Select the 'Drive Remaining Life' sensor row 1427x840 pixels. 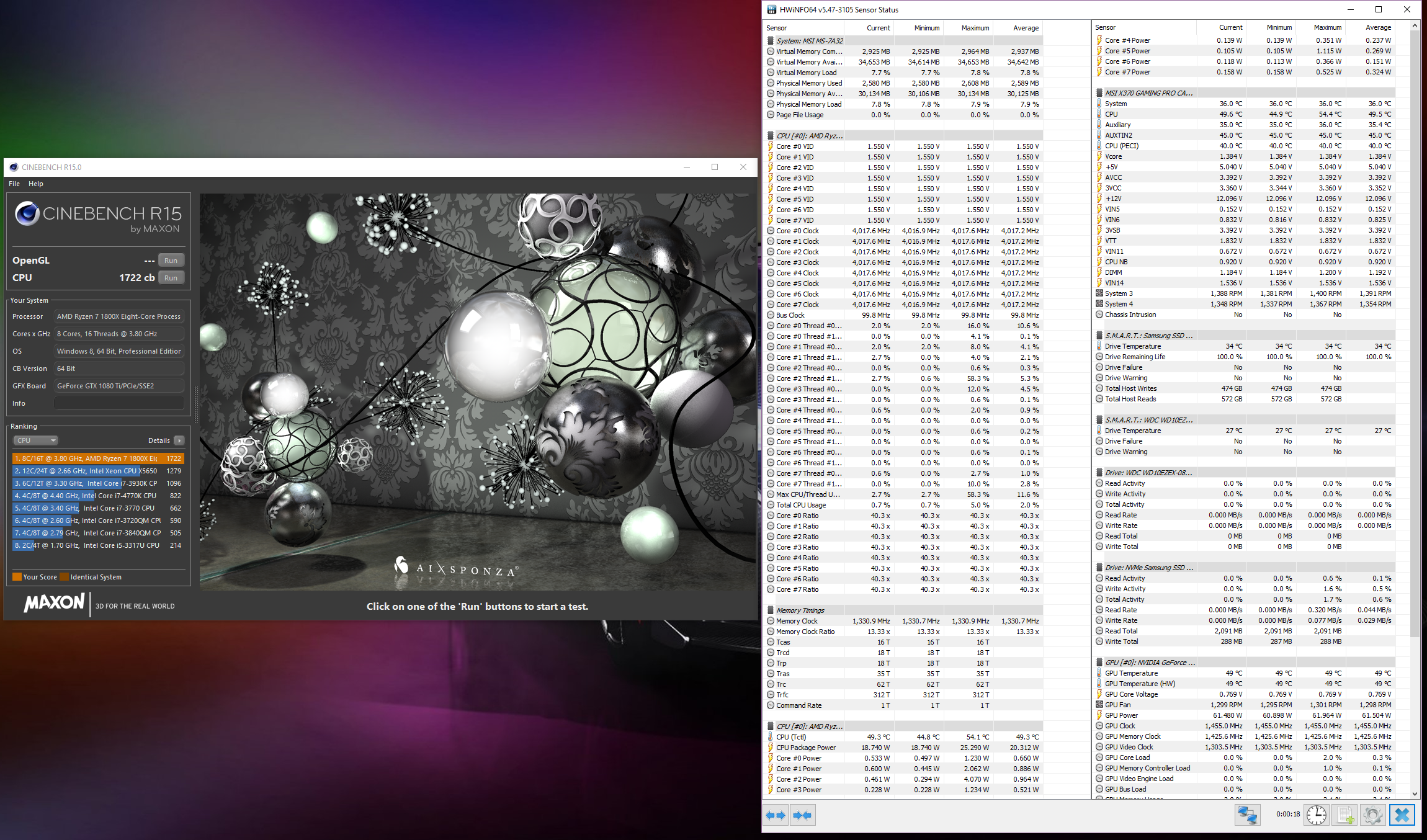pos(1246,357)
